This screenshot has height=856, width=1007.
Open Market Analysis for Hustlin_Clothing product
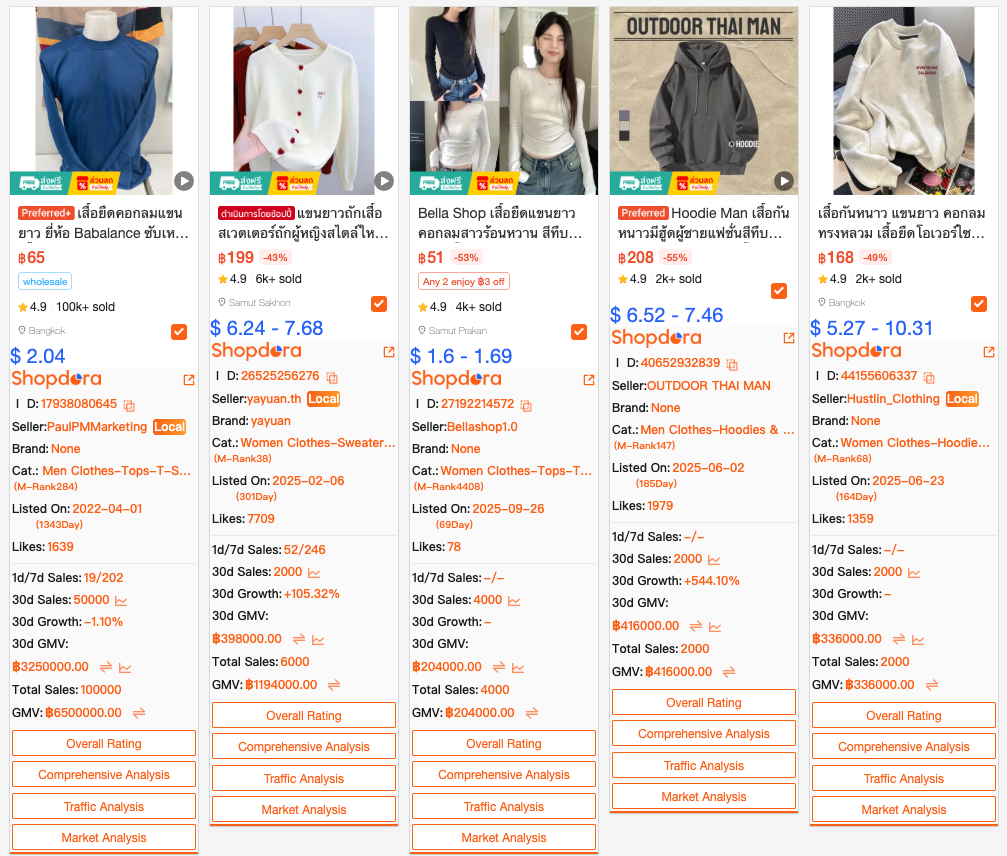904,810
